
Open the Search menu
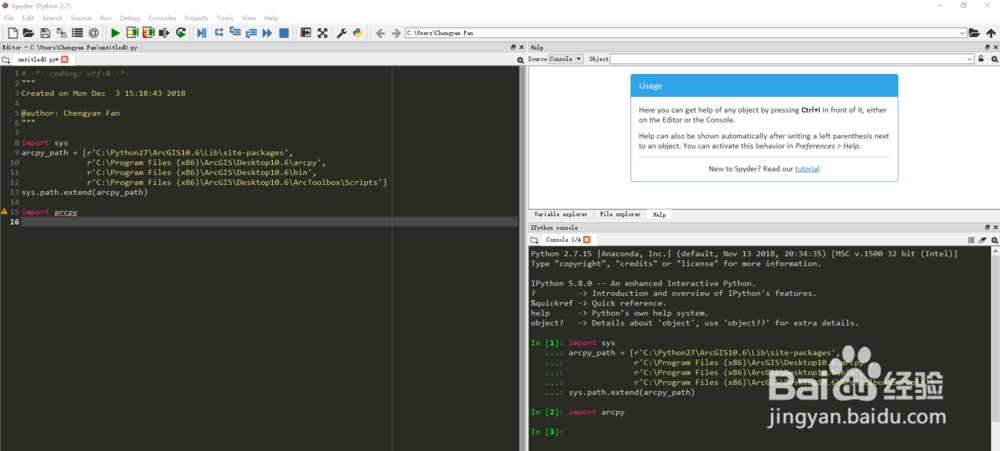point(52,18)
